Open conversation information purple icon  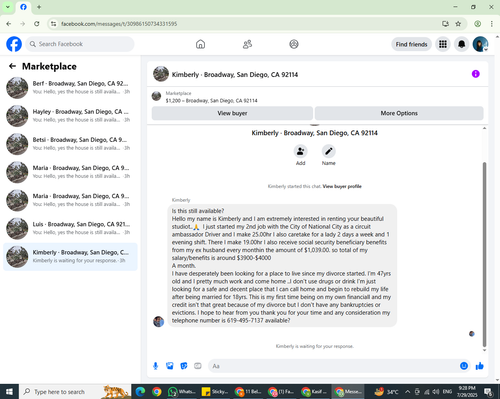[476, 74]
